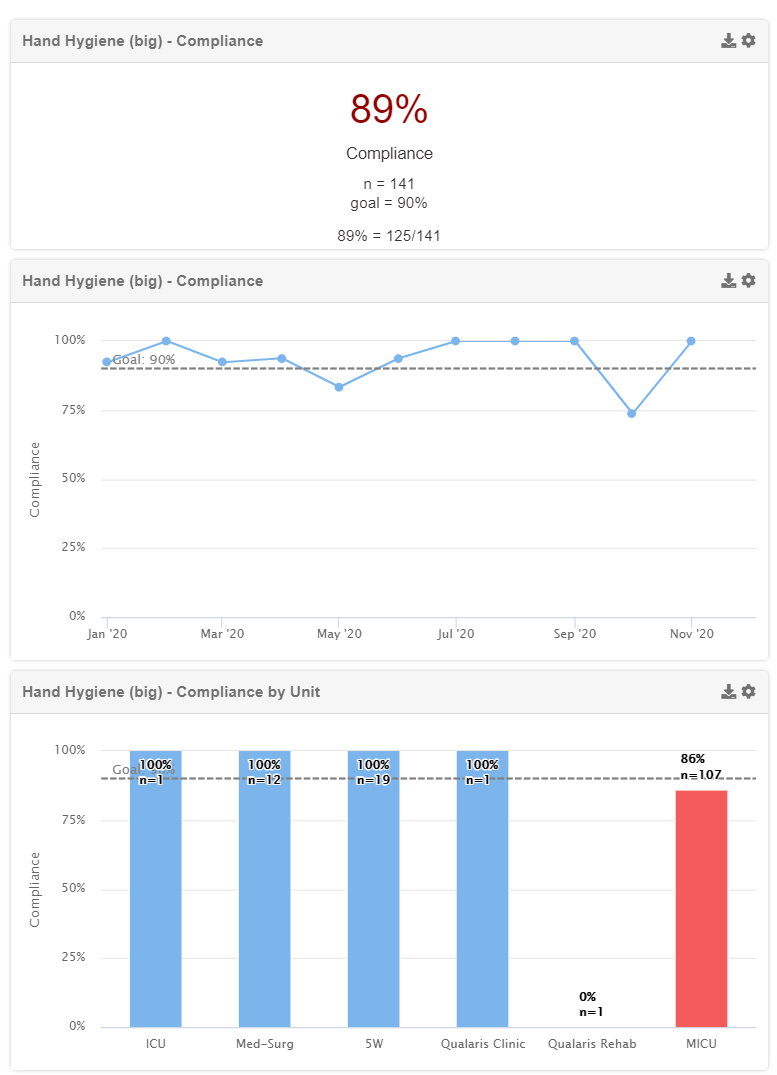
Task: Open settings gear on Compliance line chart
Action: (748, 281)
